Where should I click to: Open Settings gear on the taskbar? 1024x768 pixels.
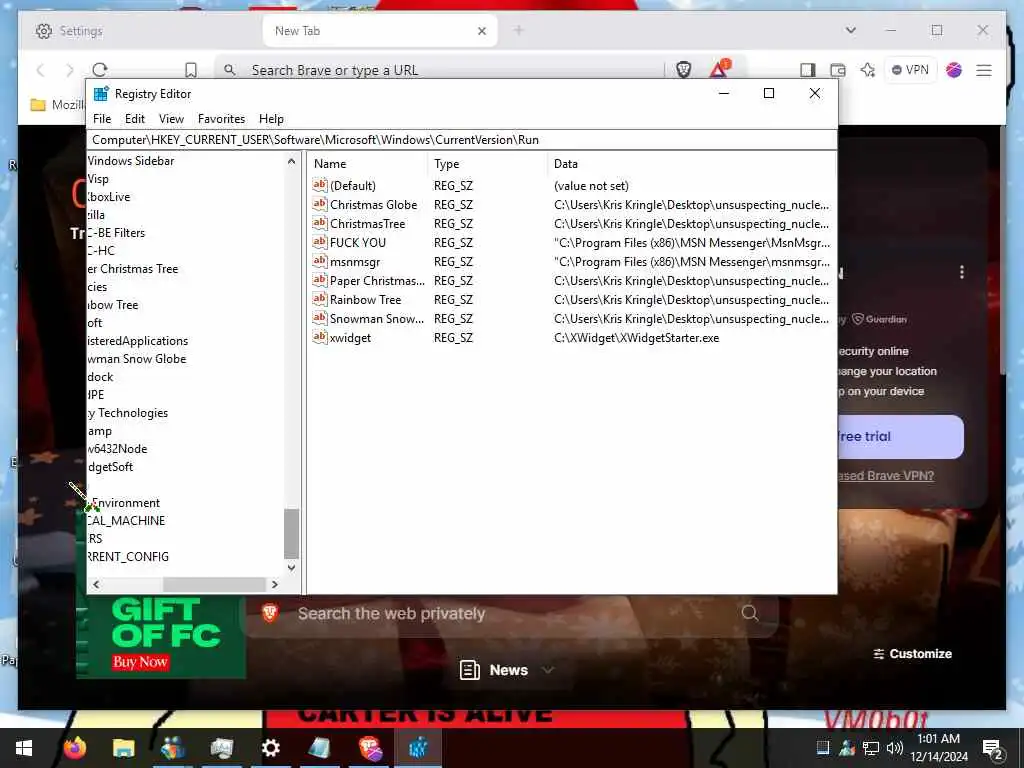(270, 748)
